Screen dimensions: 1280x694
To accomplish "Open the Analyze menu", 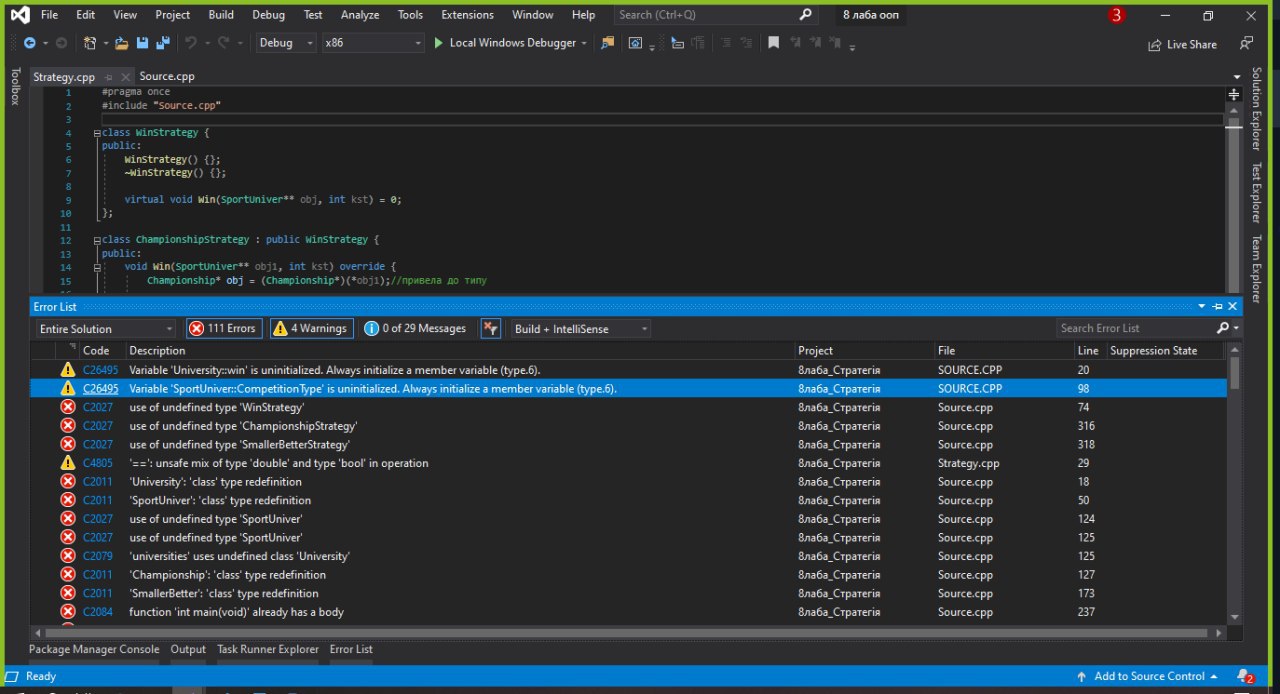I will 360,15.
